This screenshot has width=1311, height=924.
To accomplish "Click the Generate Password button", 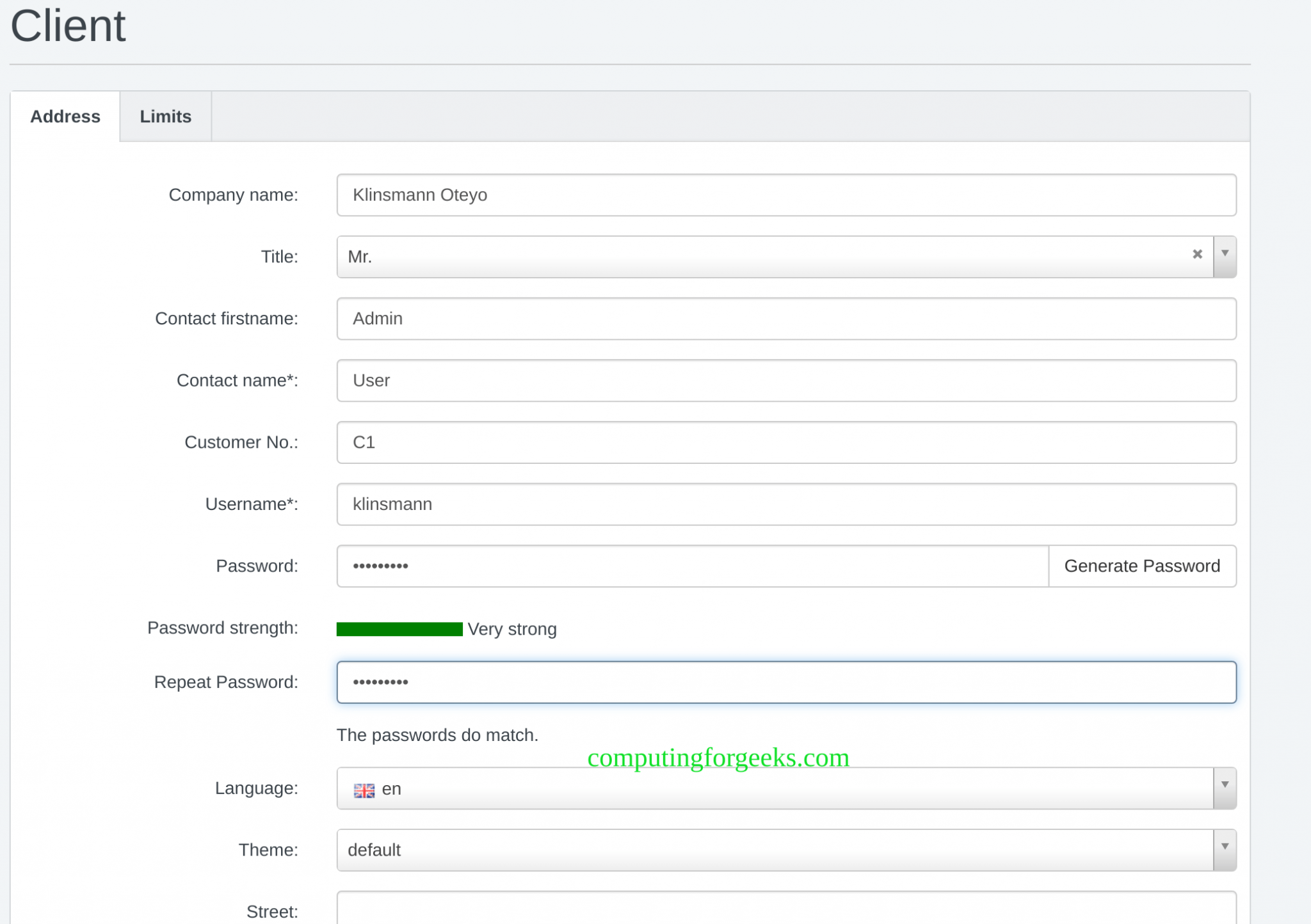I will tap(1142, 566).
